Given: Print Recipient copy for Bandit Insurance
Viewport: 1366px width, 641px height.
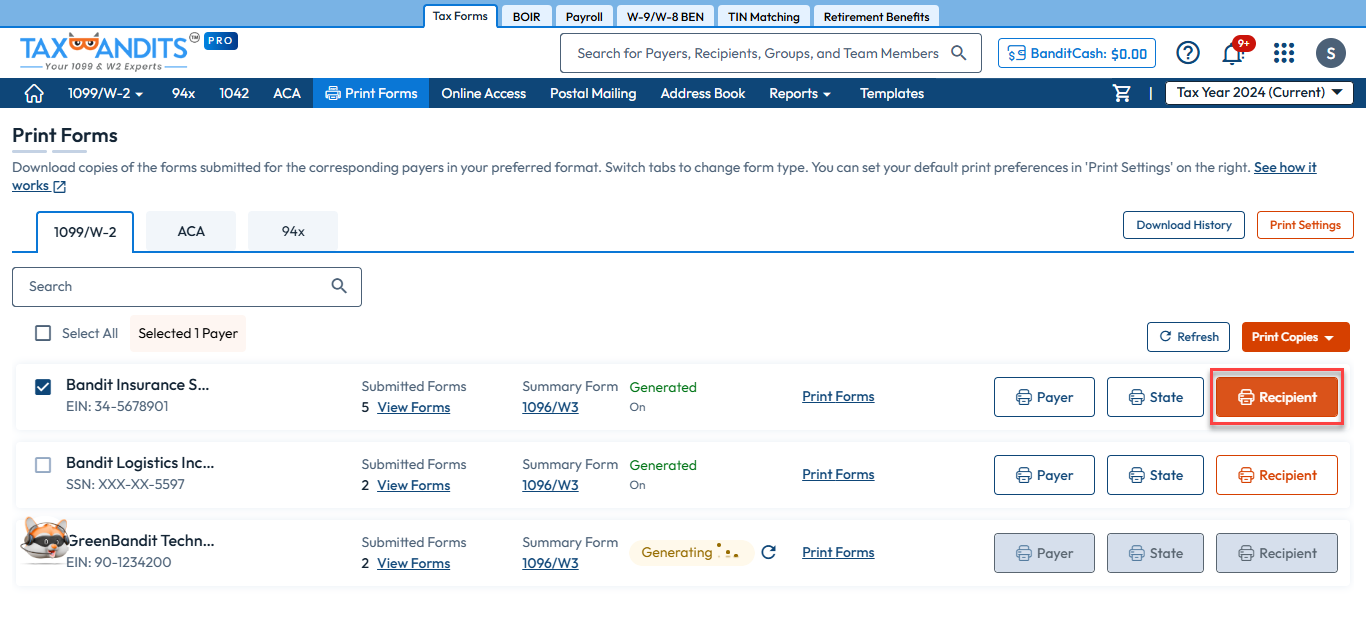Looking at the screenshot, I should pos(1277,397).
